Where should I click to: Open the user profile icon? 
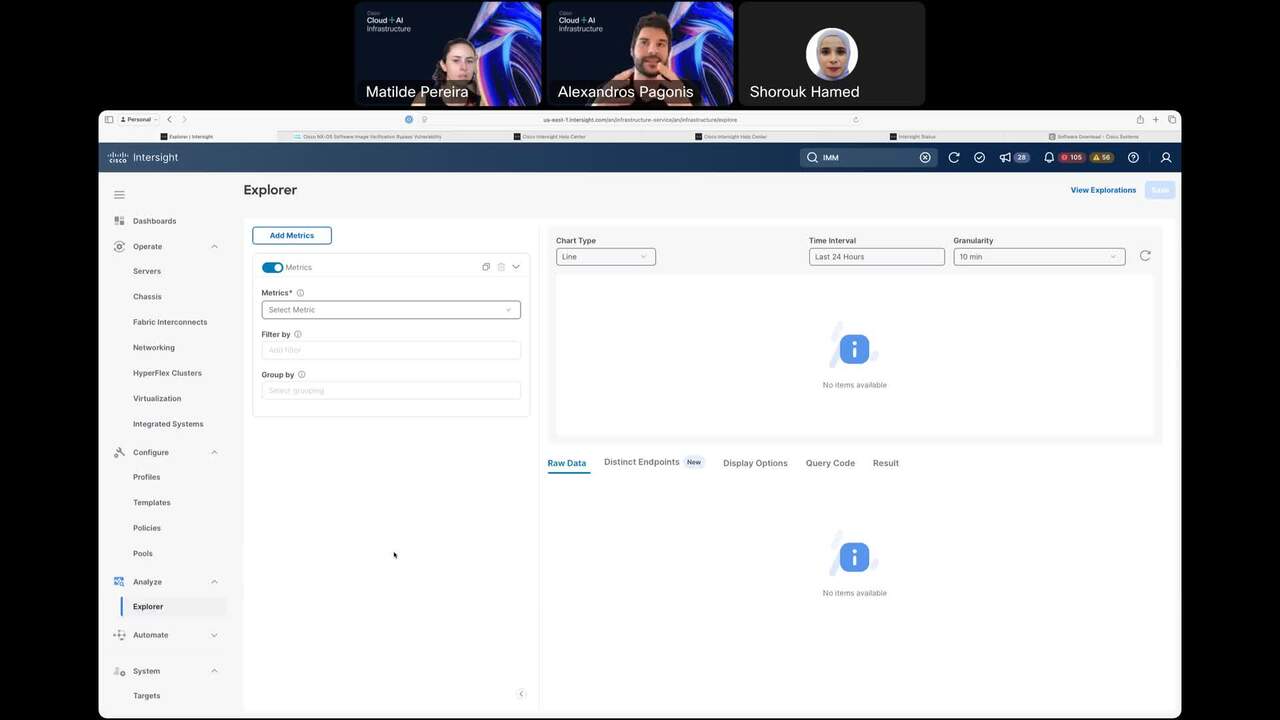pyautogui.click(x=1166, y=157)
